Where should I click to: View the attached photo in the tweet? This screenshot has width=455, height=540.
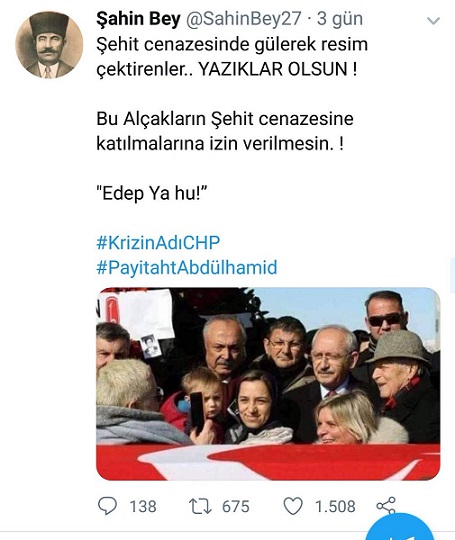[268, 384]
